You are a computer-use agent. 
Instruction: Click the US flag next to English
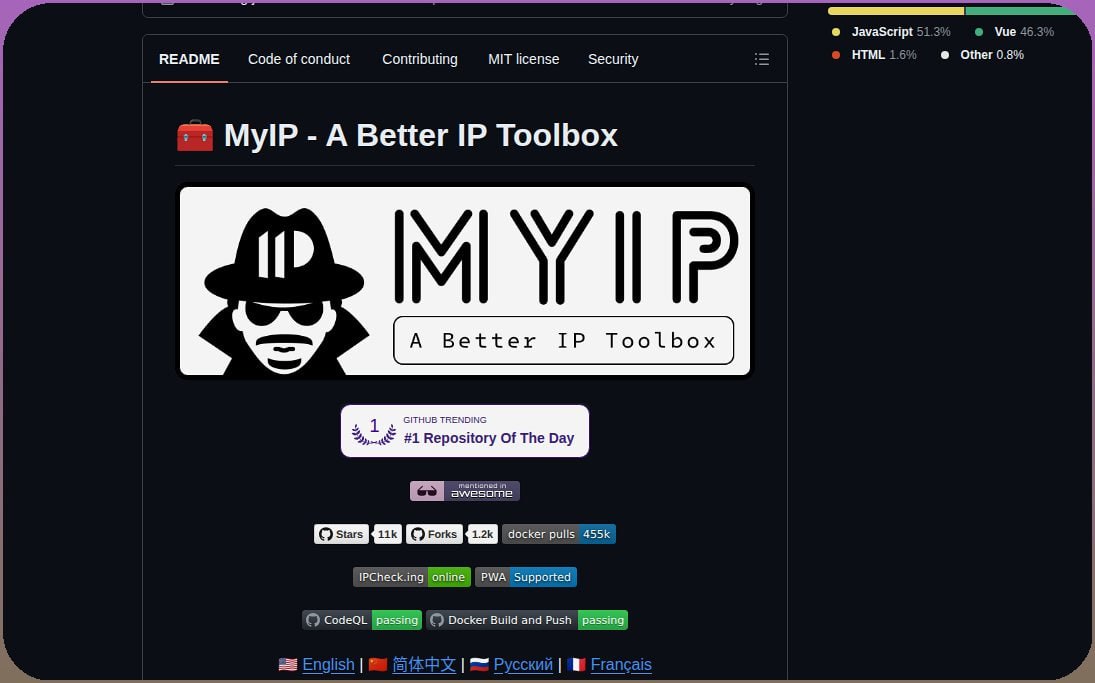(288, 665)
